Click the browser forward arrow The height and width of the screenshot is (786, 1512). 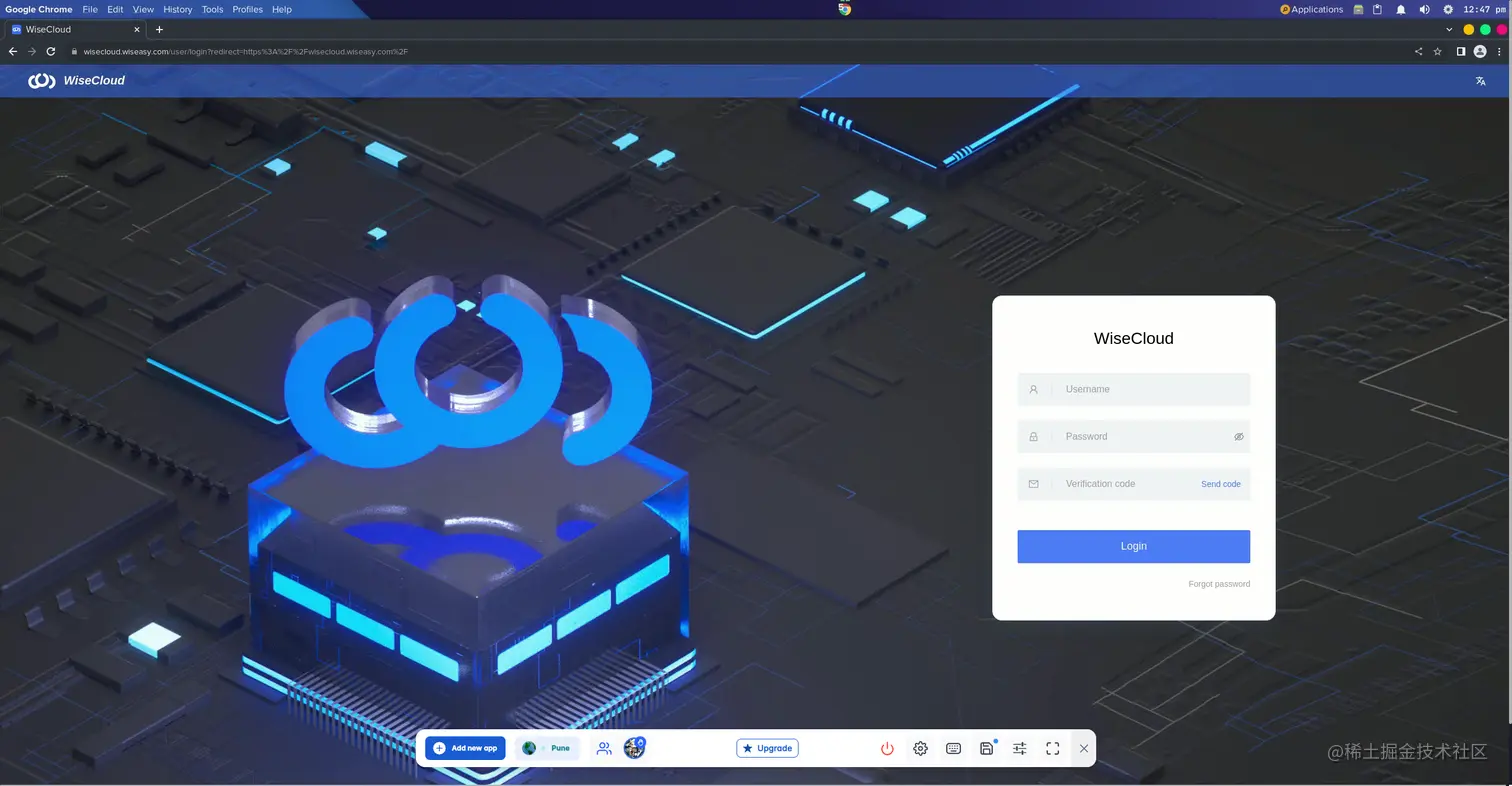[32, 51]
